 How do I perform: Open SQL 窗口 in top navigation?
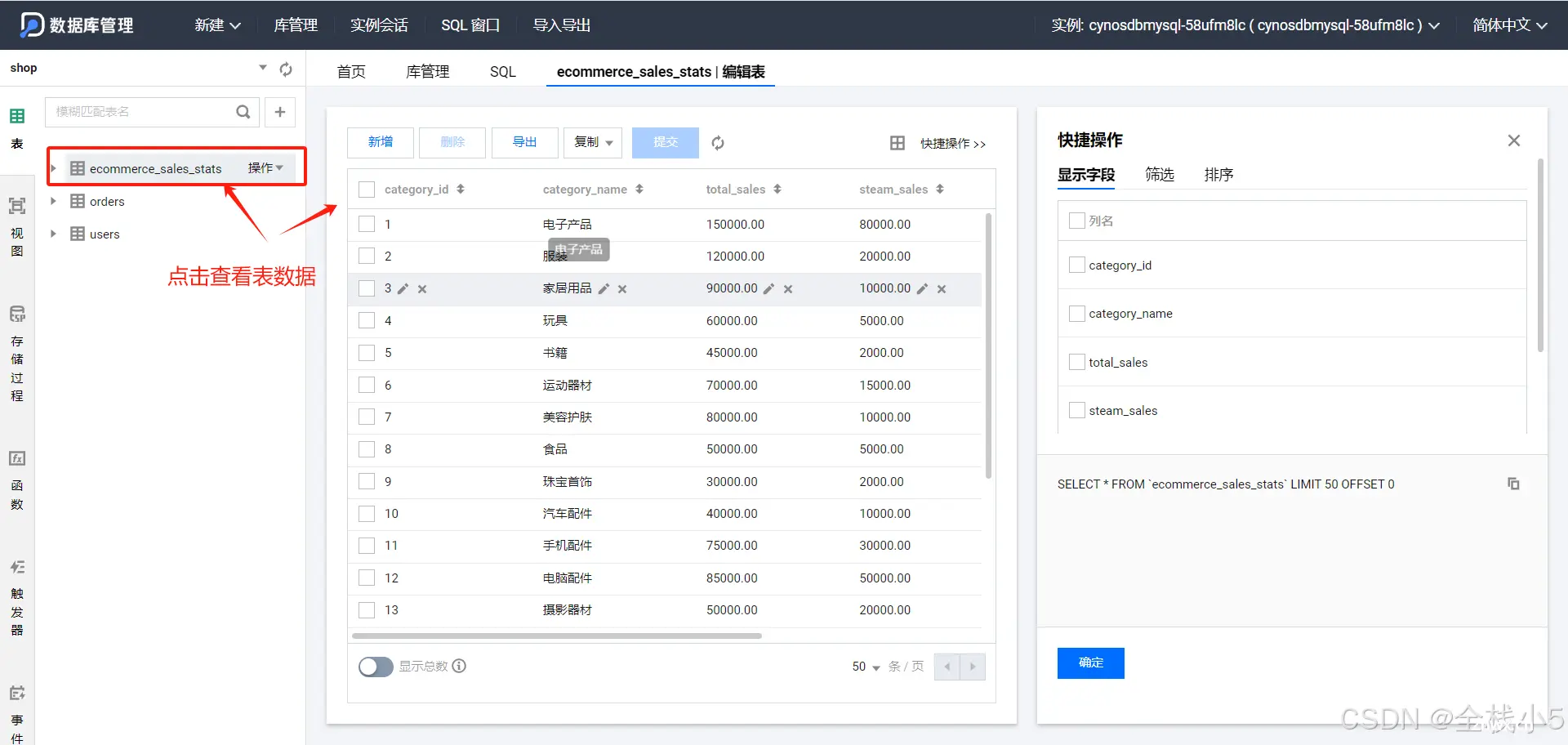[x=470, y=25]
